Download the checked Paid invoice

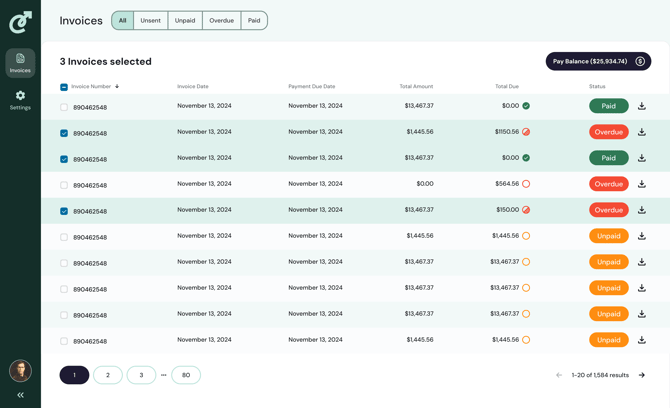click(641, 158)
